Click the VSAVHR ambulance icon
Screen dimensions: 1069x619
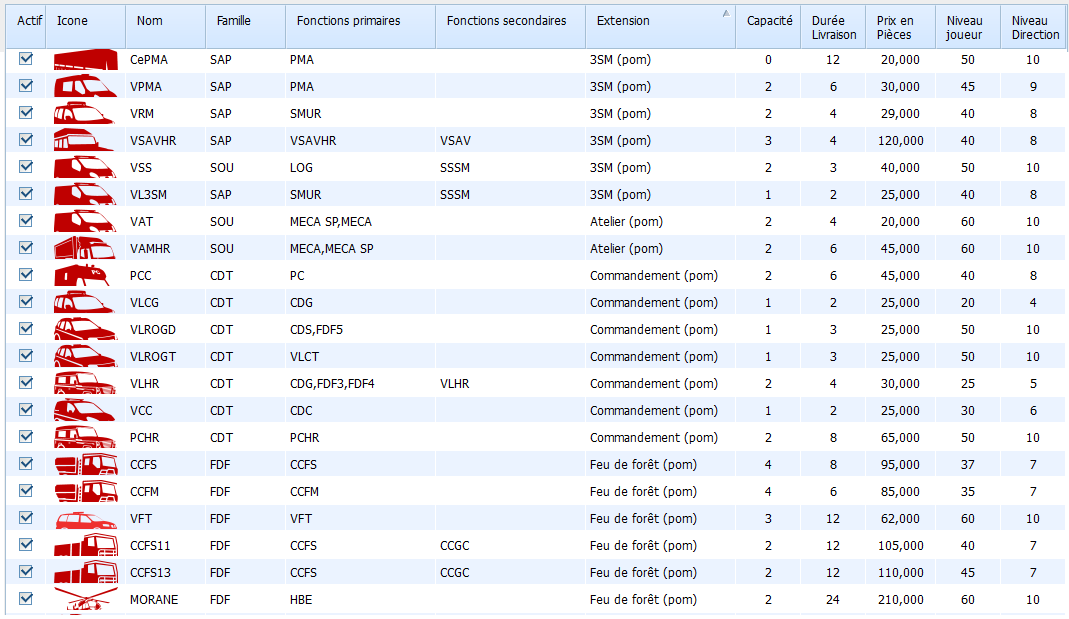point(85,141)
